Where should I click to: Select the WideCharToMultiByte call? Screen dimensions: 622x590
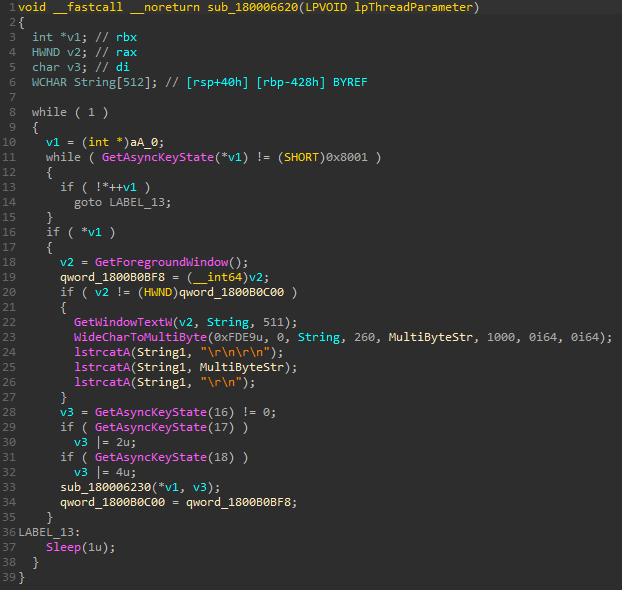(x=140, y=337)
